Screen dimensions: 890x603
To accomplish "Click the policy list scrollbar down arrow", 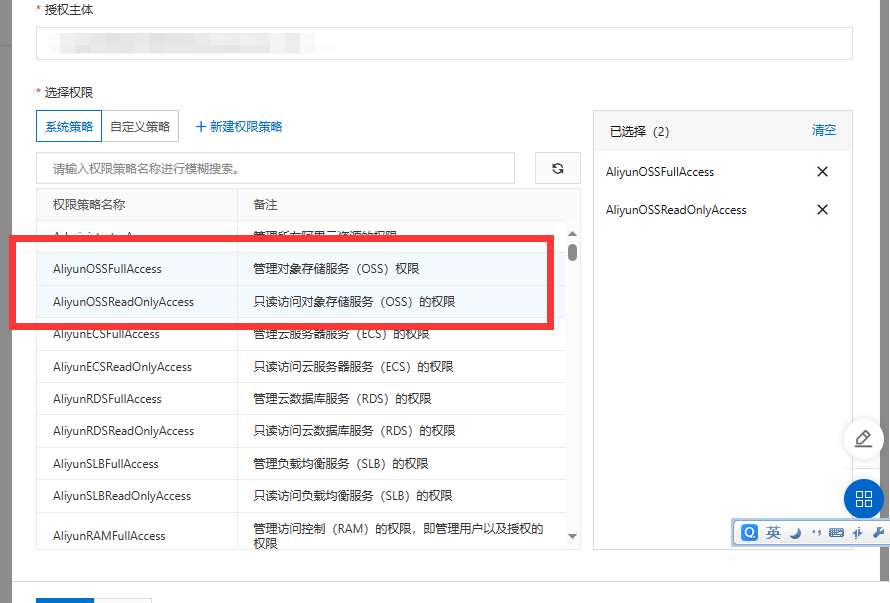I will point(573,537).
